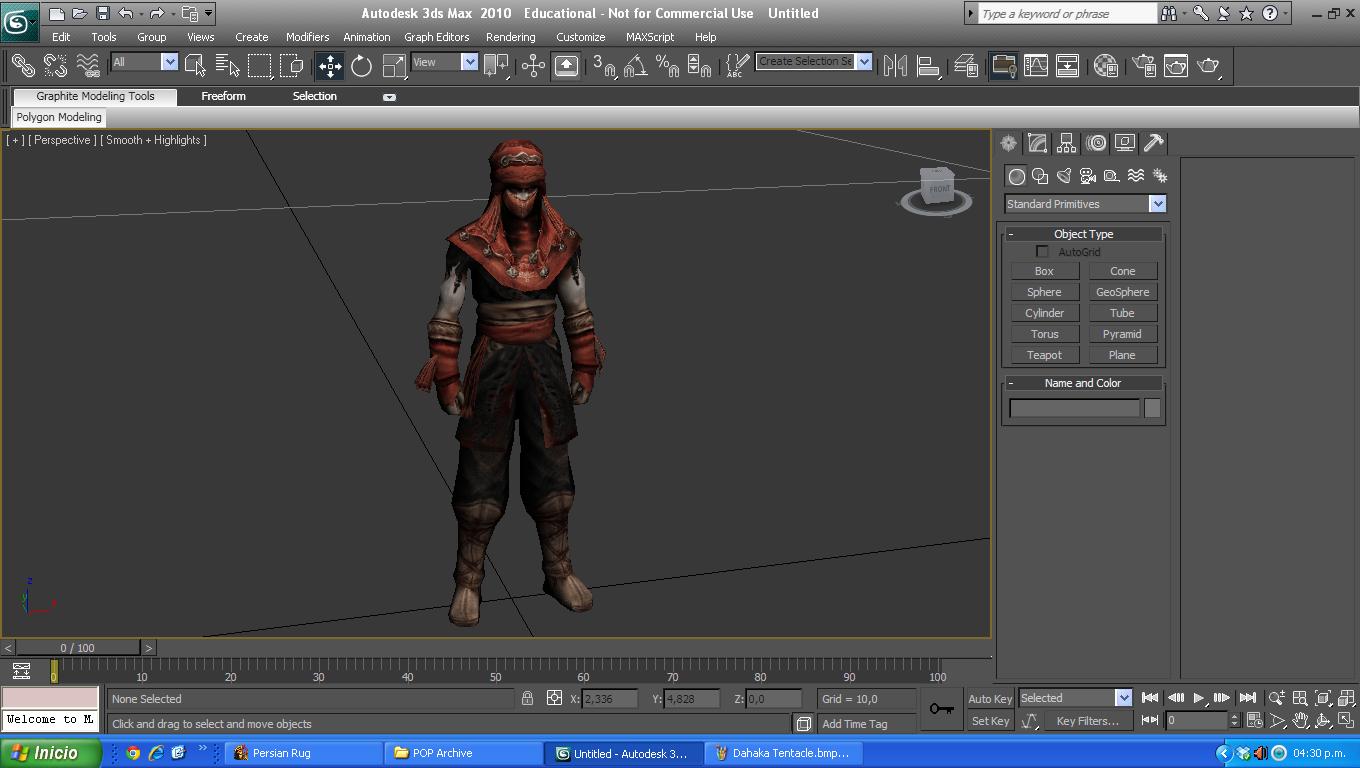Open the Modify command panel tab
Viewport: 1360px width, 768px height.
(x=1037, y=143)
